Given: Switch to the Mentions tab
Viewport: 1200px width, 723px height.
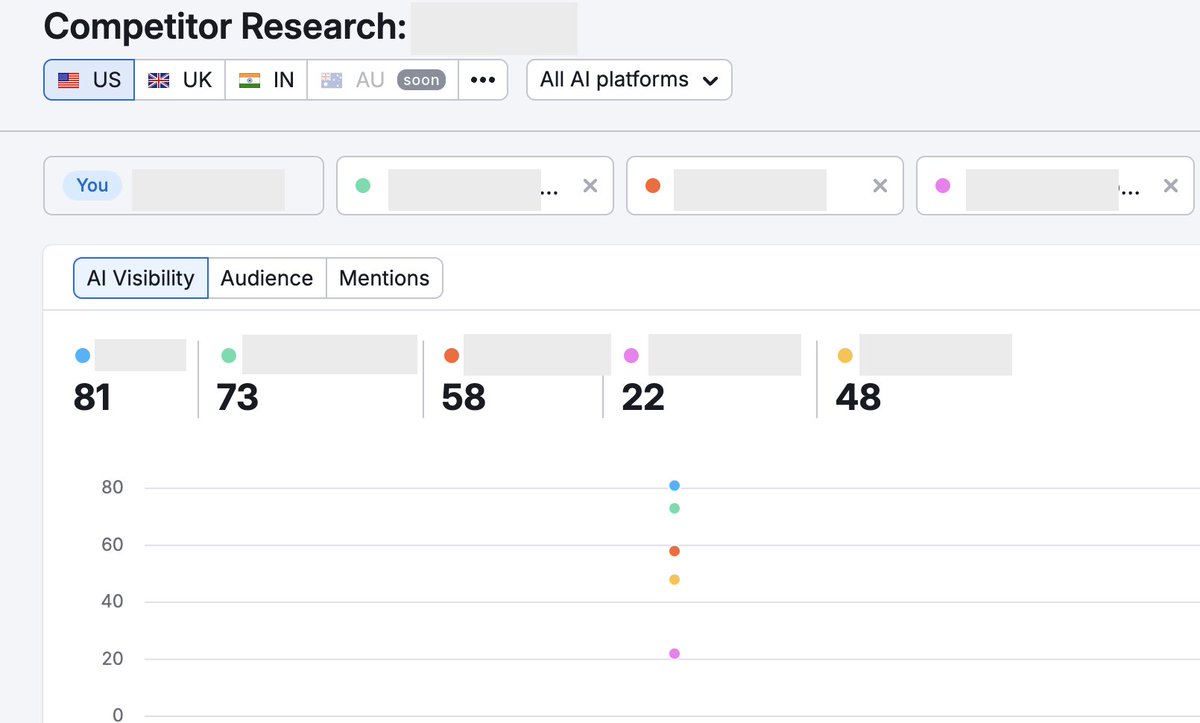Looking at the screenshot, I should coord(384,278).
